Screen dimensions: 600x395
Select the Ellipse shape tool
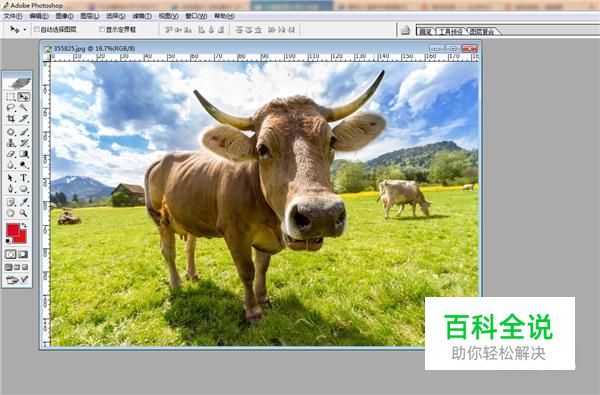pos(24,189)
